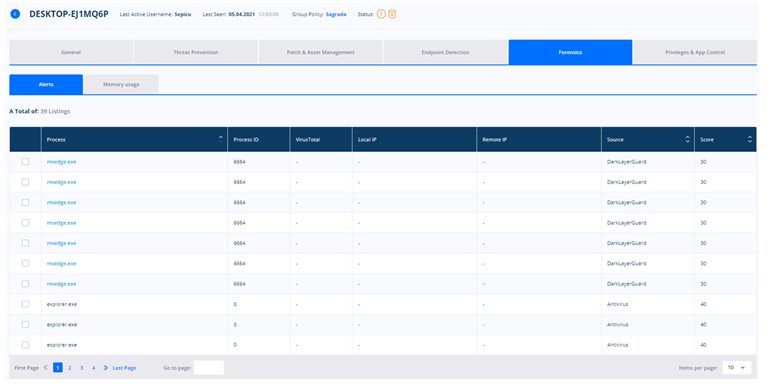
Task: Click the Go to page input field
Action: [209, 367]
